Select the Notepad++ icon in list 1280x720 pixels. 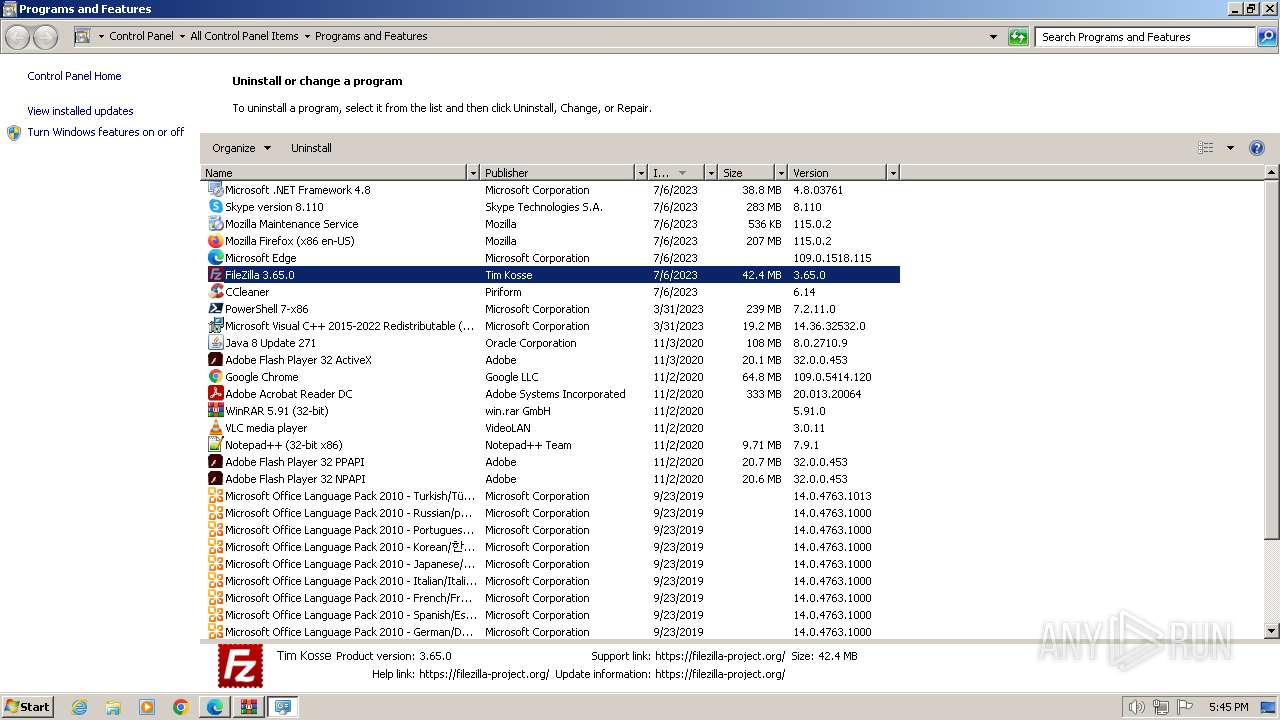215,445
